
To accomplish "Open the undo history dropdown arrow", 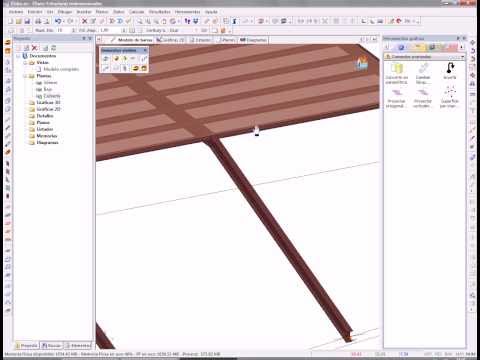I will [63, 21].
